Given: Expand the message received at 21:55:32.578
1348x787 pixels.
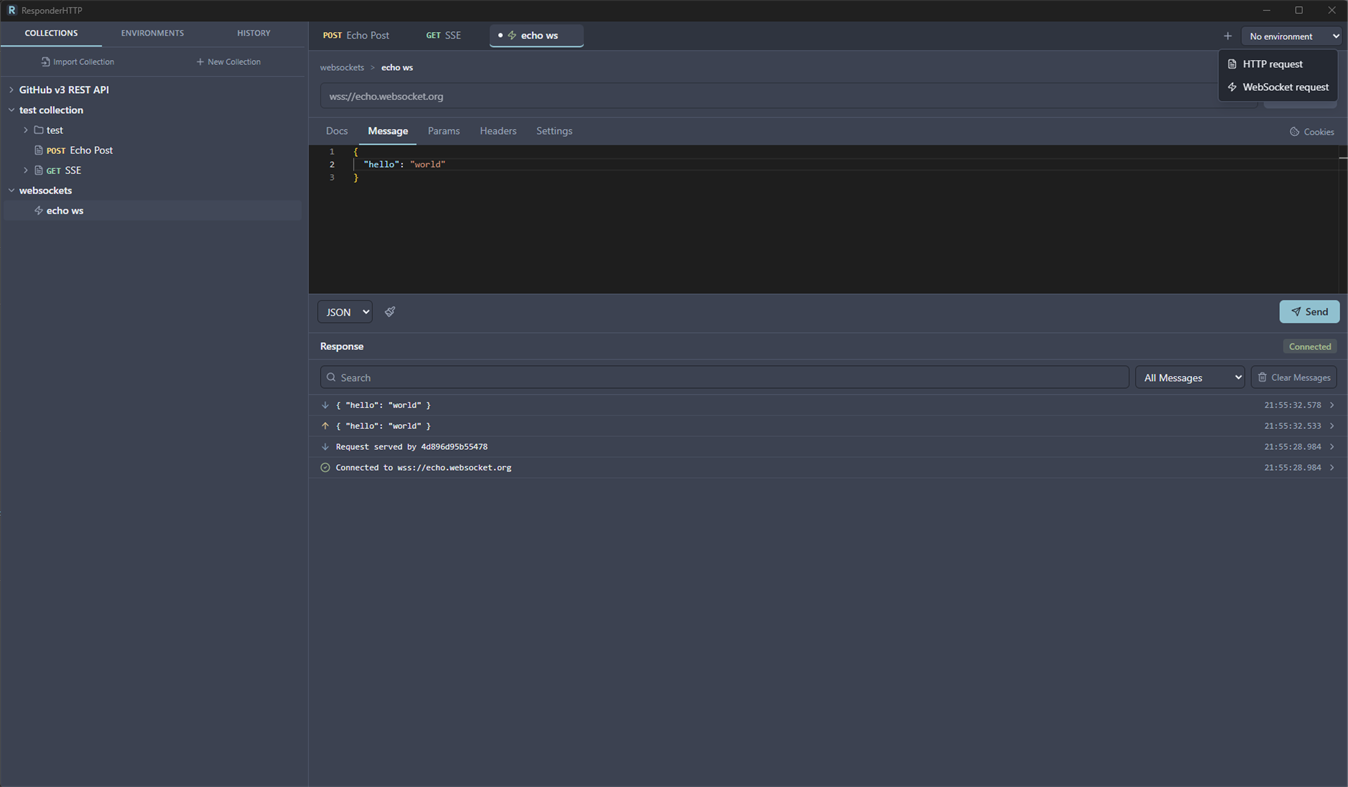Looking at the screenshot, I should coord(1332,405).
